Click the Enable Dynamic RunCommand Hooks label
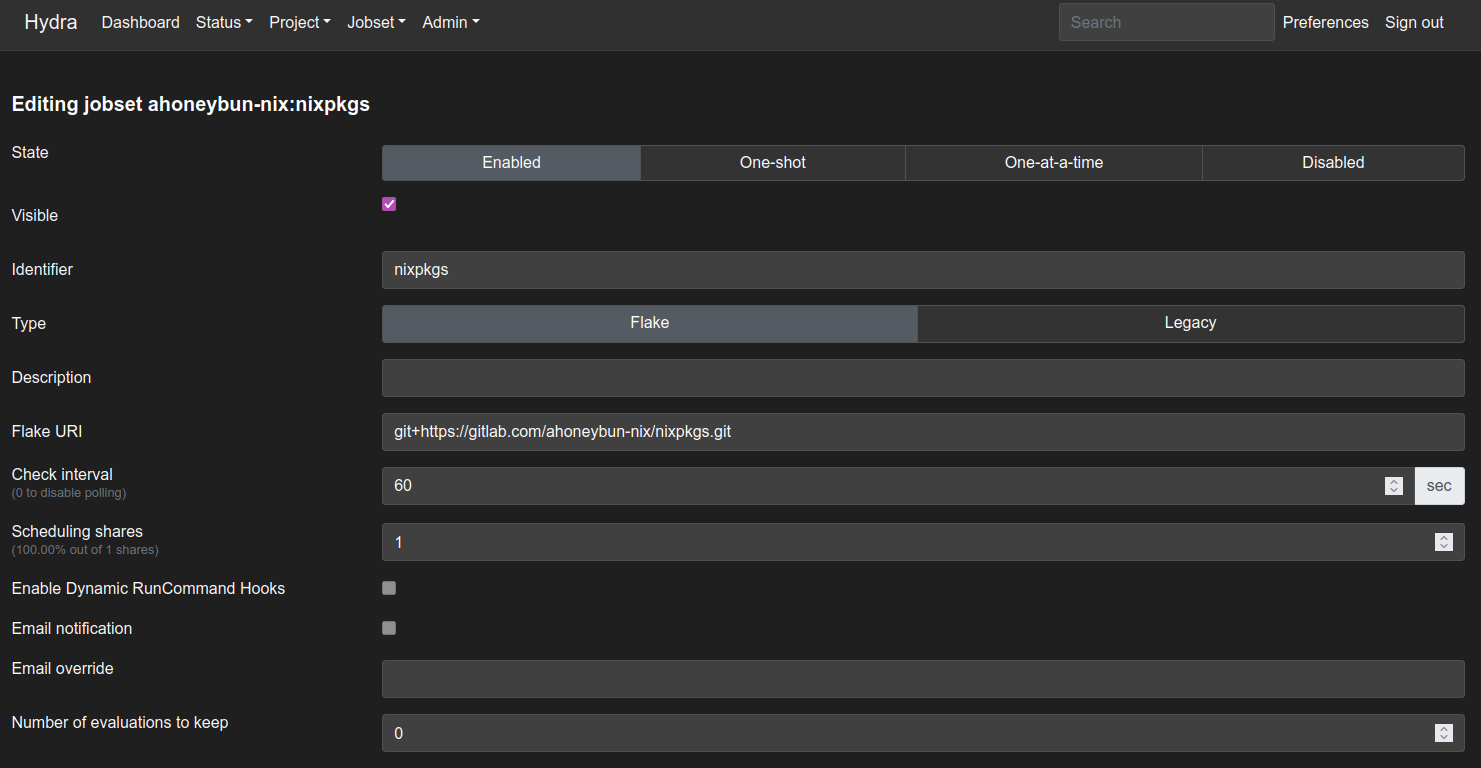This screenshot has height=768, width=1481. coord(148,588)
